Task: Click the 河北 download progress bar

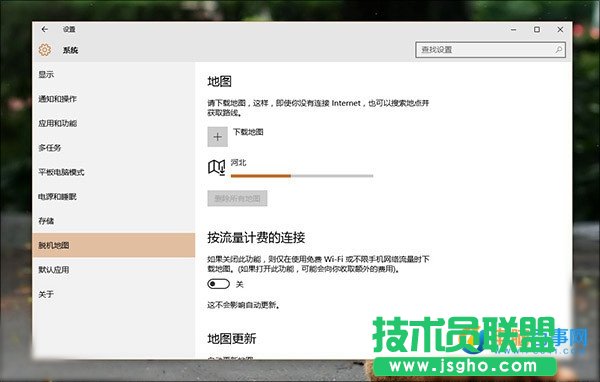Action: (302, 176)
